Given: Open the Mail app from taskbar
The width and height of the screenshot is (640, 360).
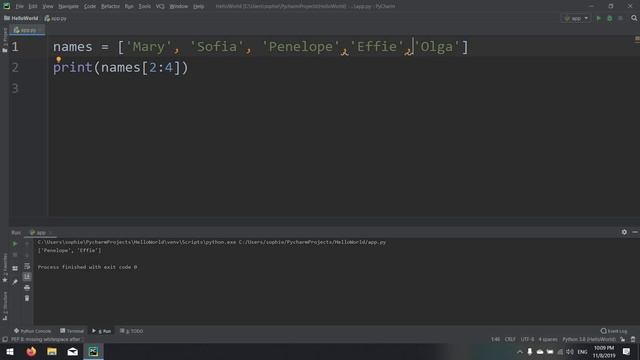Looking at the screenshot, I should coord(73,351).
